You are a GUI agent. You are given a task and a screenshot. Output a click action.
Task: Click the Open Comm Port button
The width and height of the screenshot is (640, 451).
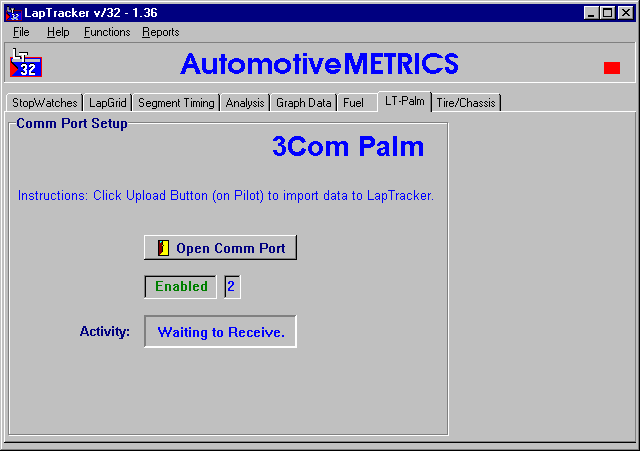pyautogui.click(x=220, y=247)
